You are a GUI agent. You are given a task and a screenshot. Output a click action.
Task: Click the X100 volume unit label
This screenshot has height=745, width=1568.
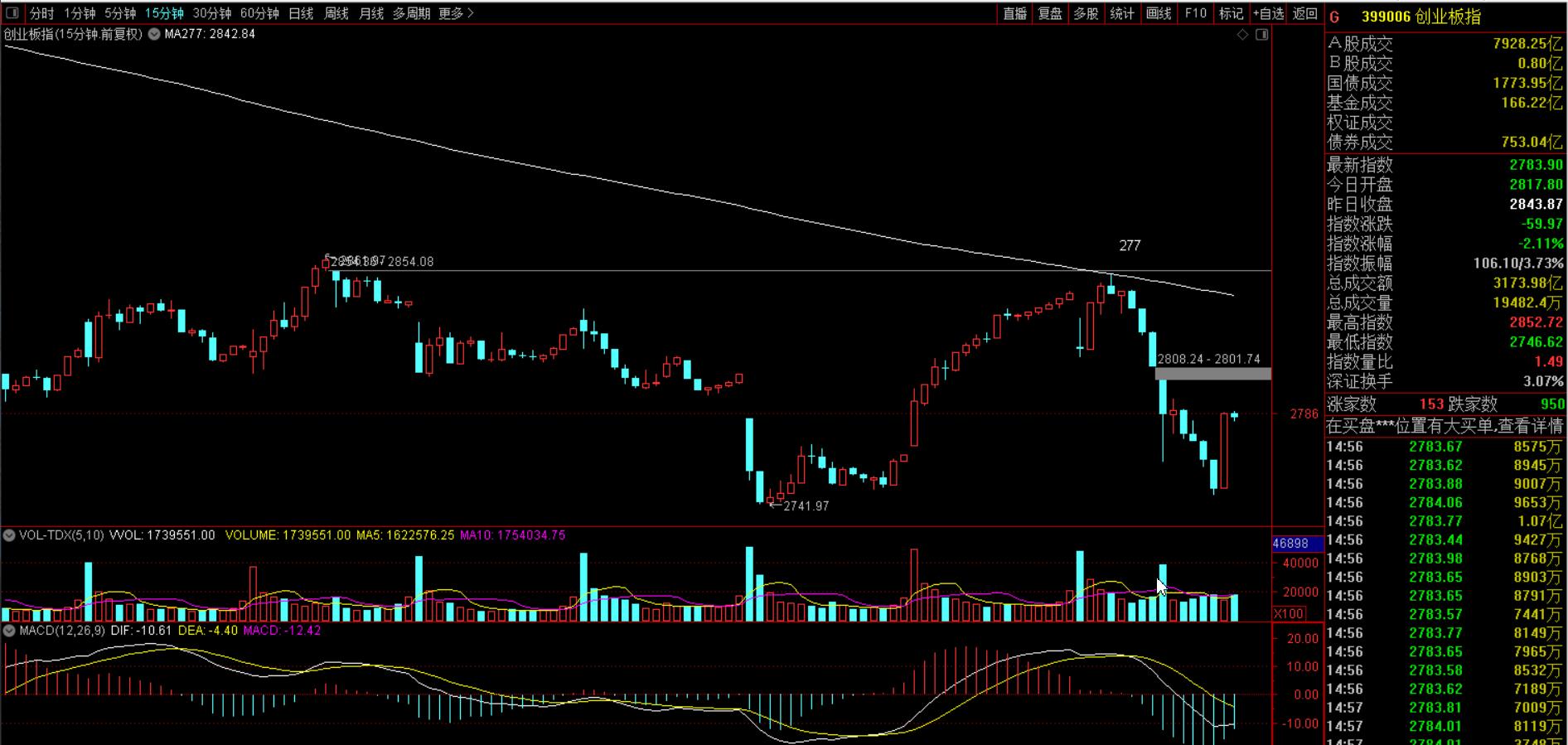[x=1288, y=614]
